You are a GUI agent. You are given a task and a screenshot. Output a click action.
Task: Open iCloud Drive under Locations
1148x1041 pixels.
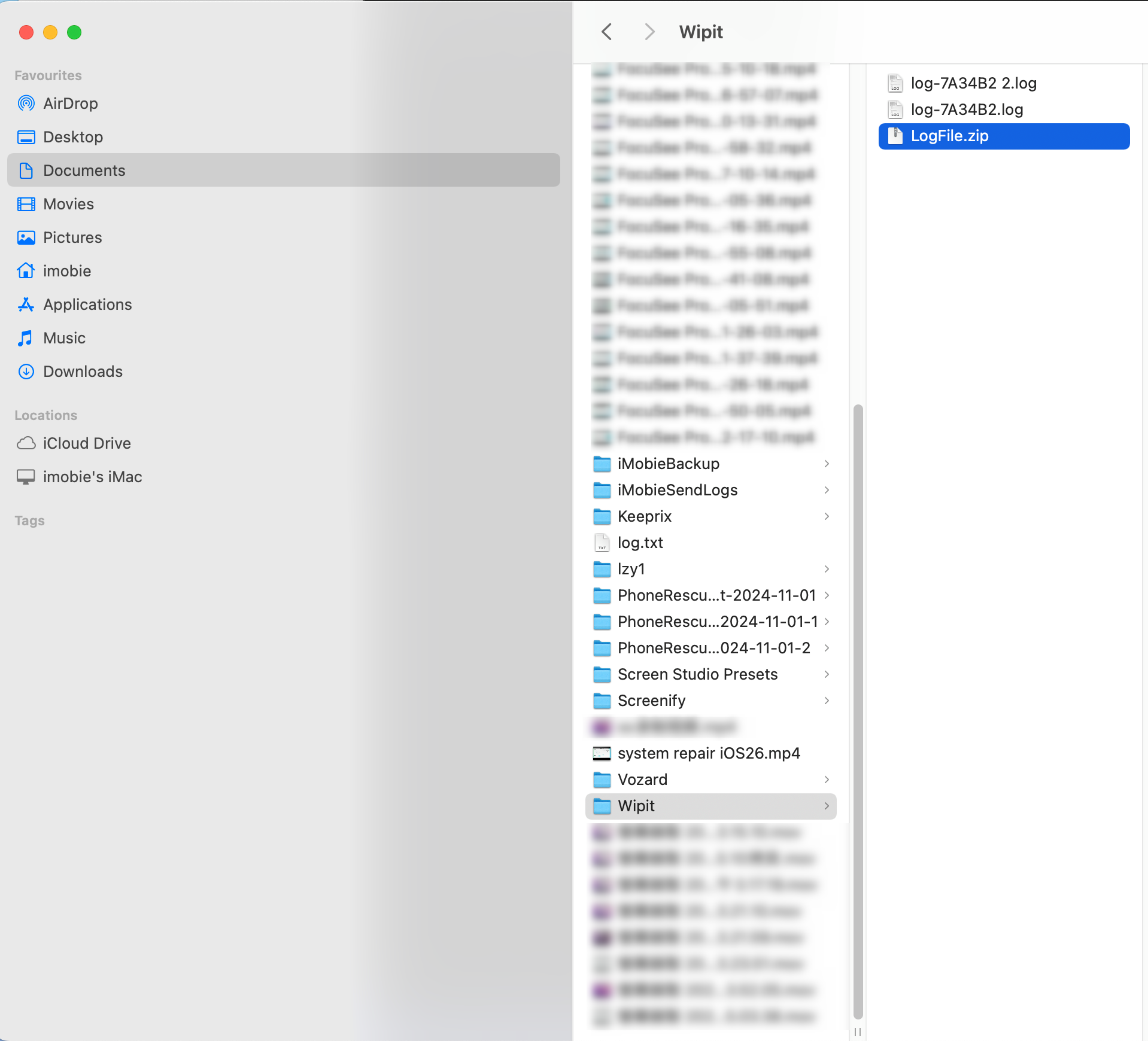click(x=87, y=443)
